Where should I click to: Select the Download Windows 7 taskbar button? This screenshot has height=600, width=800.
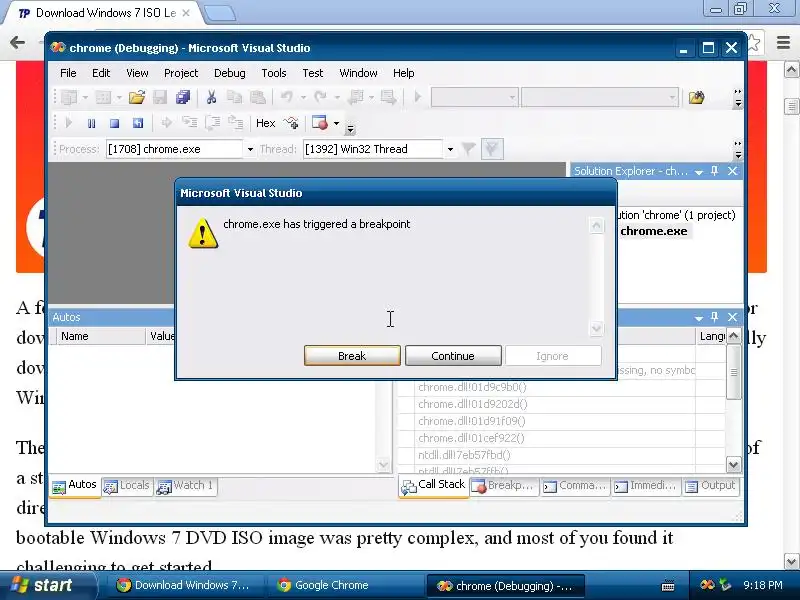(x=185, y=585)
